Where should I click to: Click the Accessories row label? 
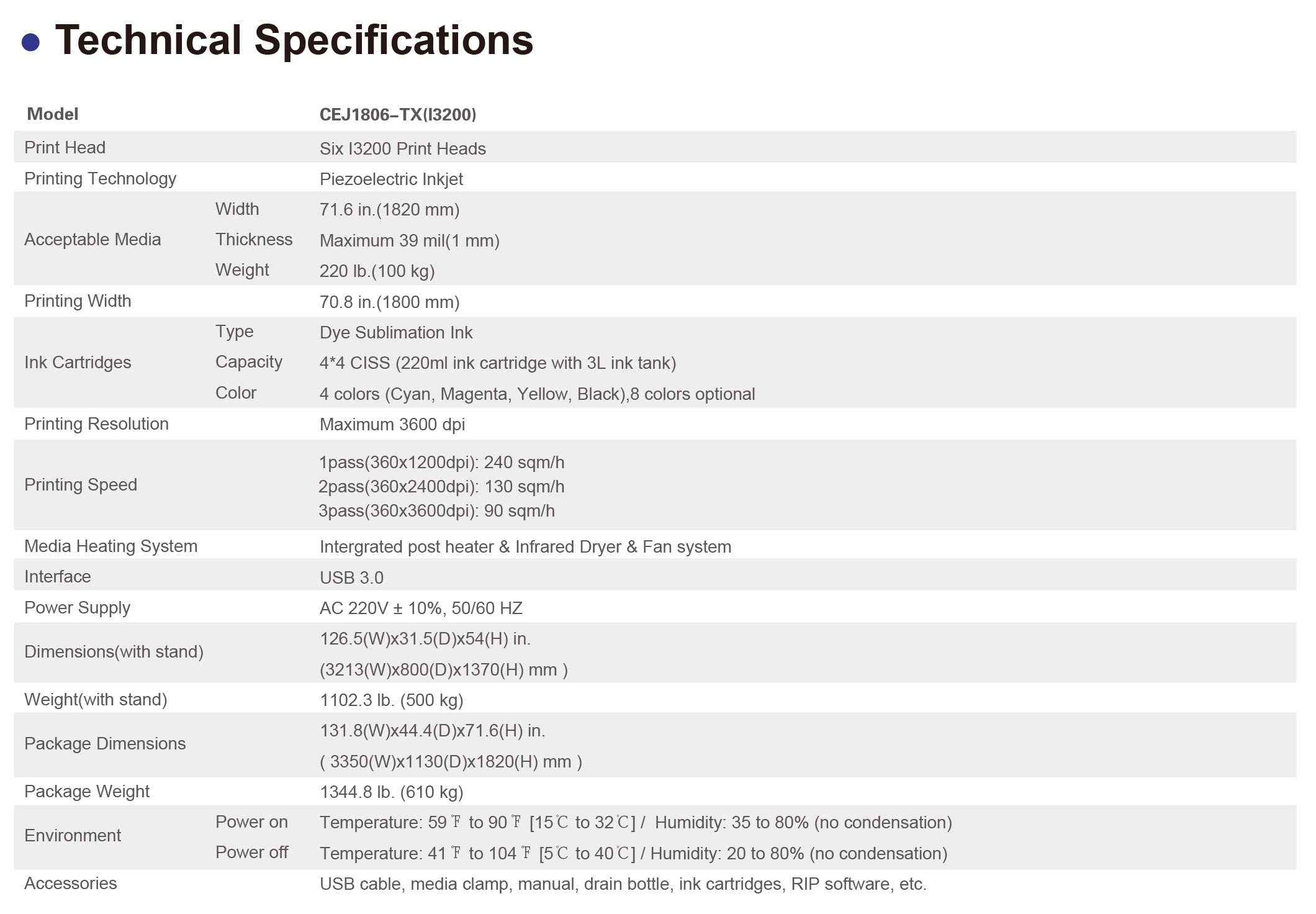coord(70,884)
